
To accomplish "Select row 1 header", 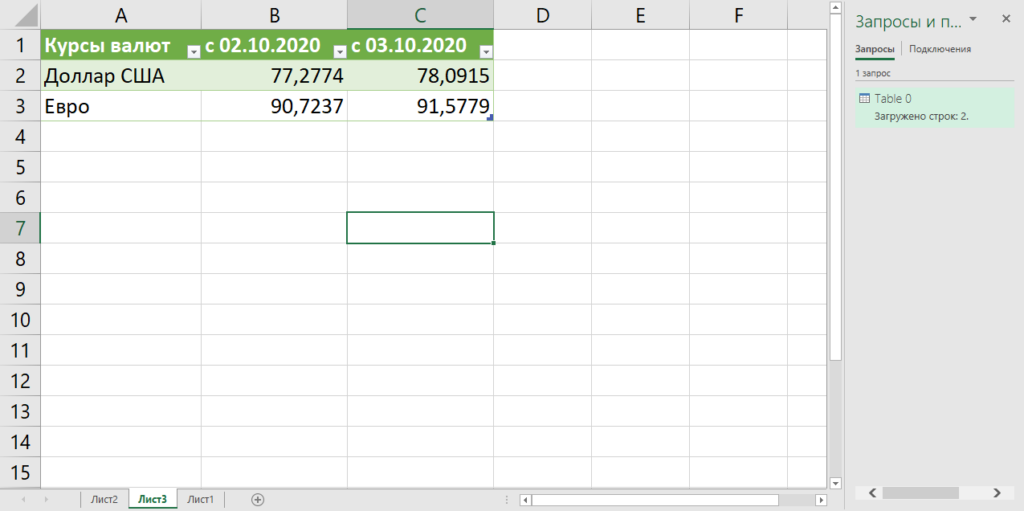I will coord(20,45).
